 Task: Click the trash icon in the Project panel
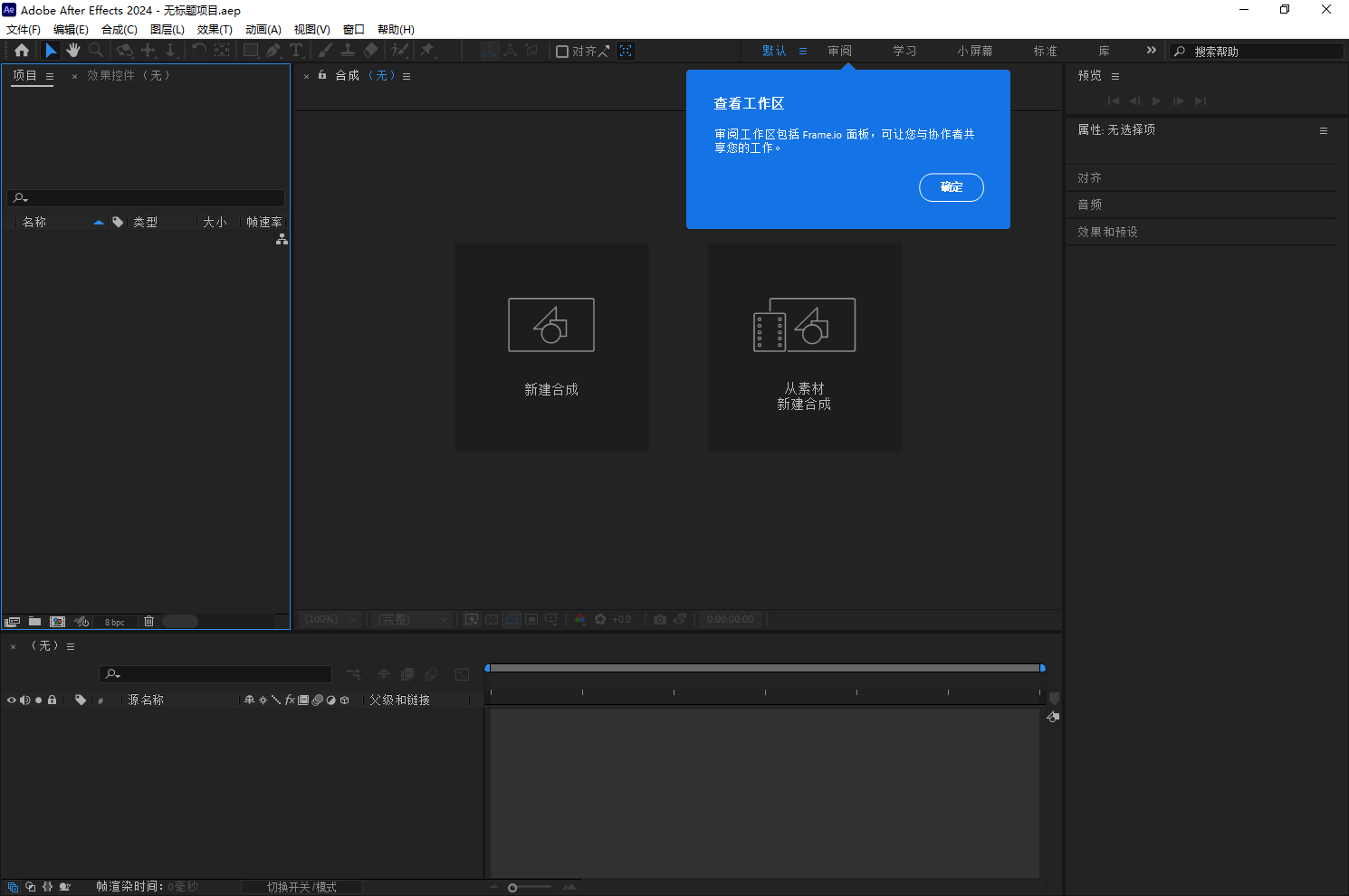tap(148, 622)
